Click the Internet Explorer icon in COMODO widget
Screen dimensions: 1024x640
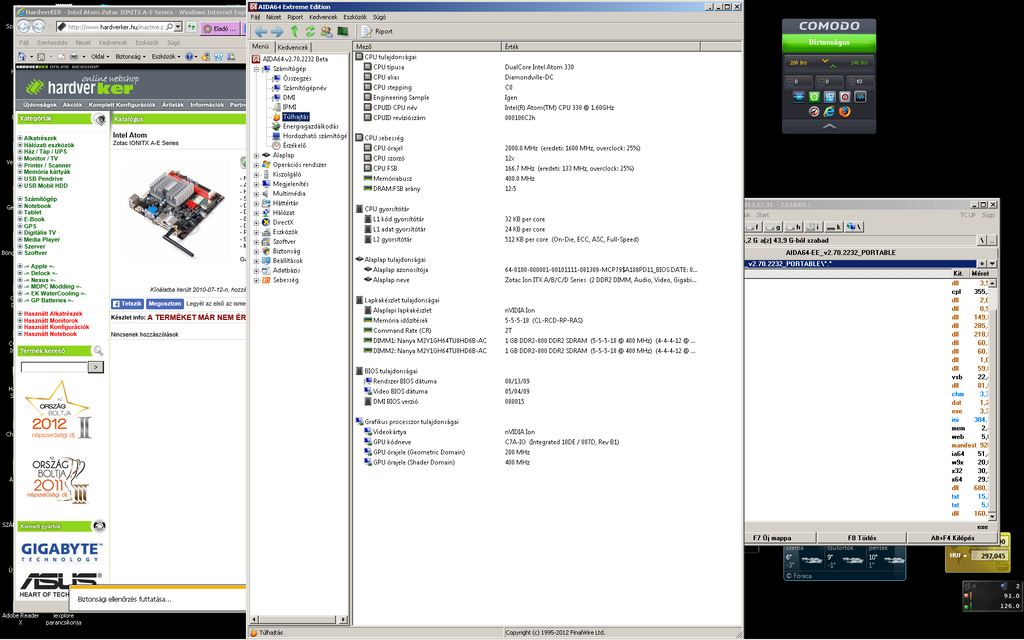(829, 112)
